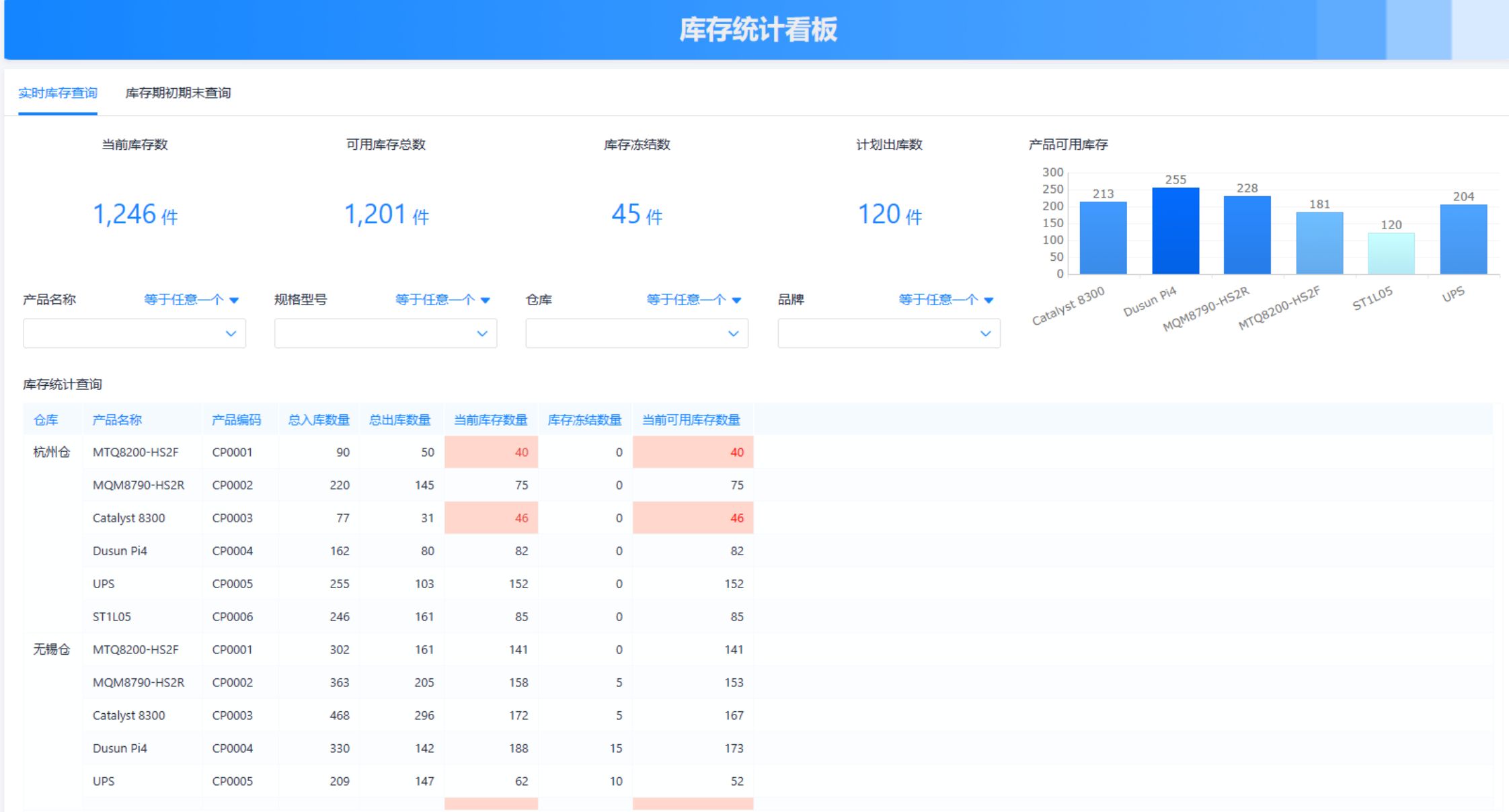1509x812 pixels.
Task: Click the Dusun Pi4 bar in chart
Action: (x=1175, y=231)
